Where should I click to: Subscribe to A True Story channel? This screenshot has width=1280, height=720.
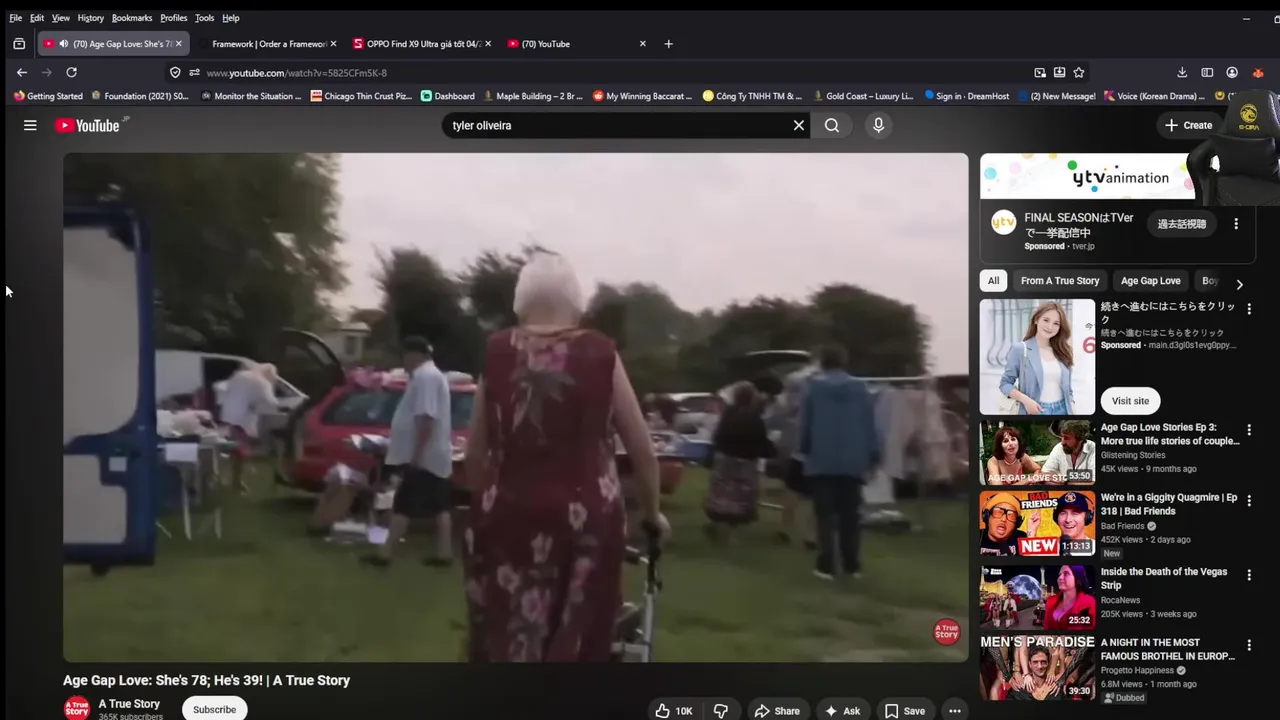[215, 709]
